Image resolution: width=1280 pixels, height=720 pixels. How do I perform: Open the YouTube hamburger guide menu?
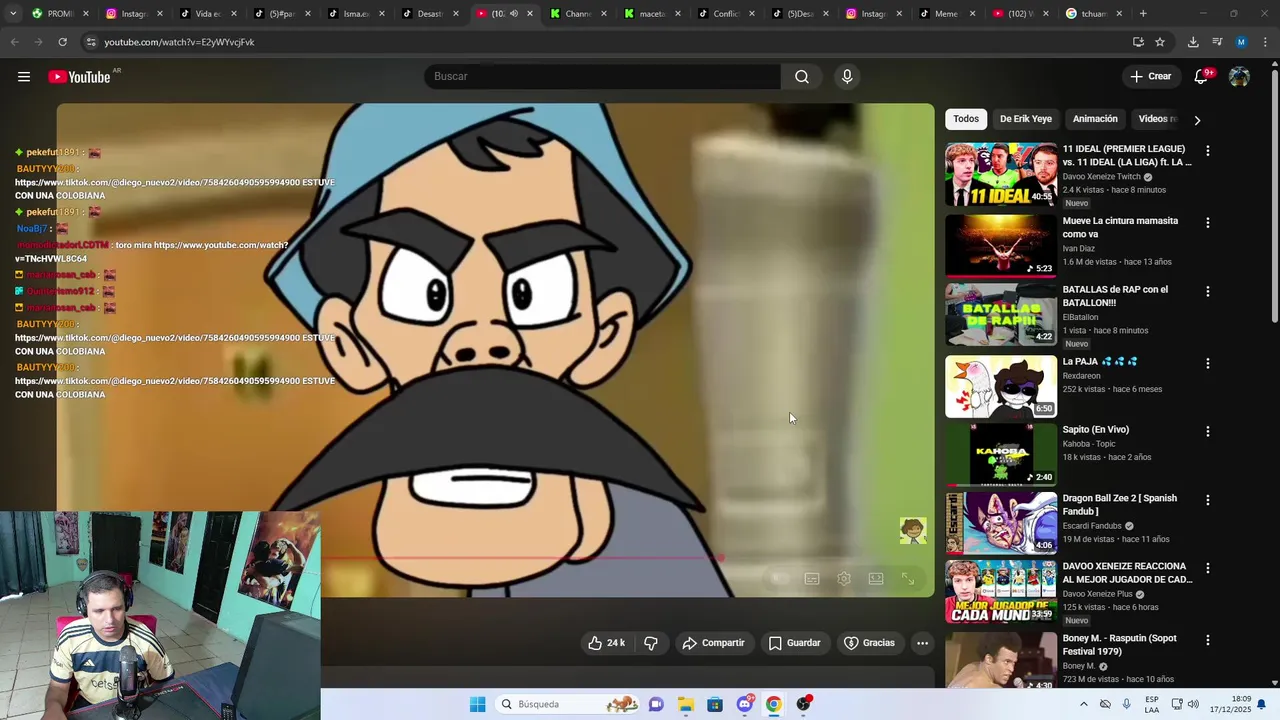pyautogui.click(x=24, y=77)
